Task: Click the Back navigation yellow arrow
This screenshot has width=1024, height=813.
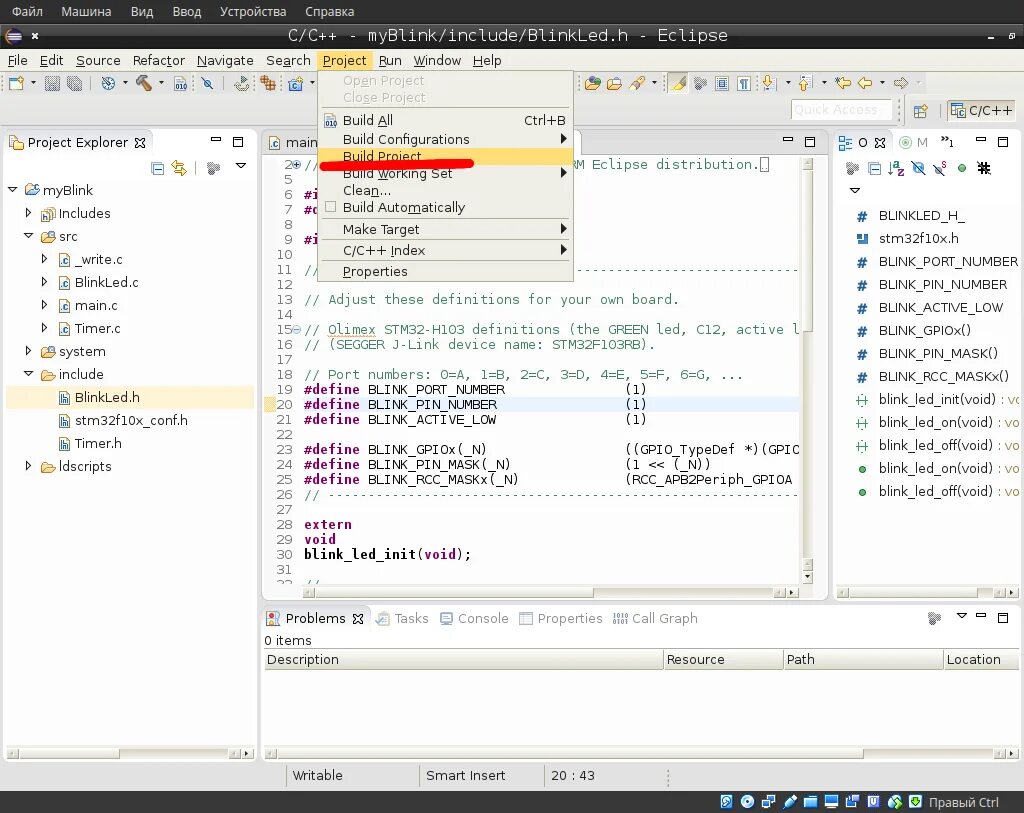Action: 865,83
